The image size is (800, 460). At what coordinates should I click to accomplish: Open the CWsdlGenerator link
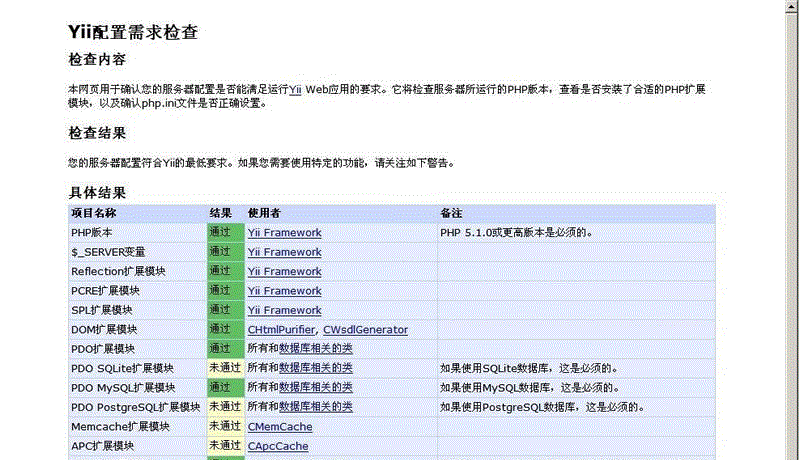coord(365,329)
